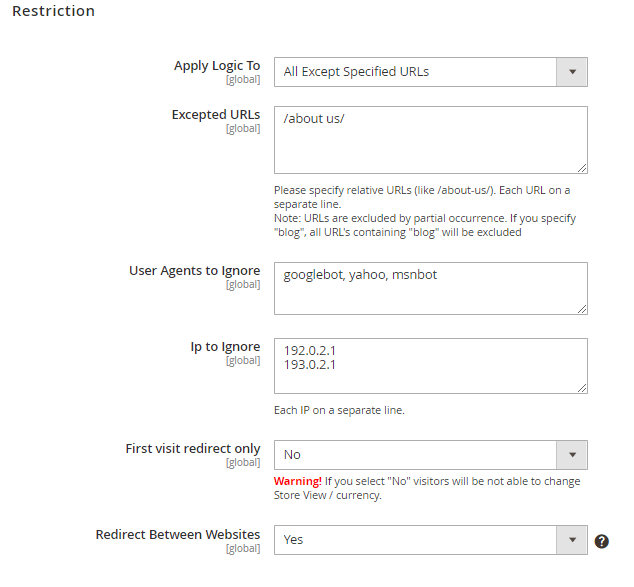Click the Excepted URLs label

[216, 115]
